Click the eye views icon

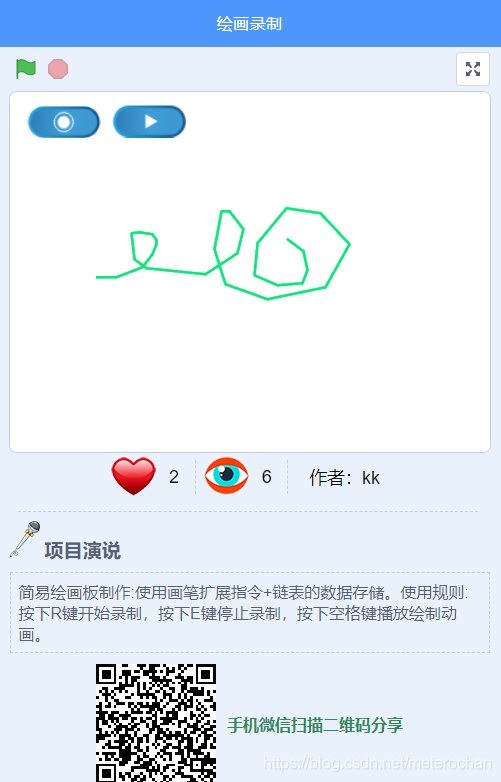[x=227, y=476]
